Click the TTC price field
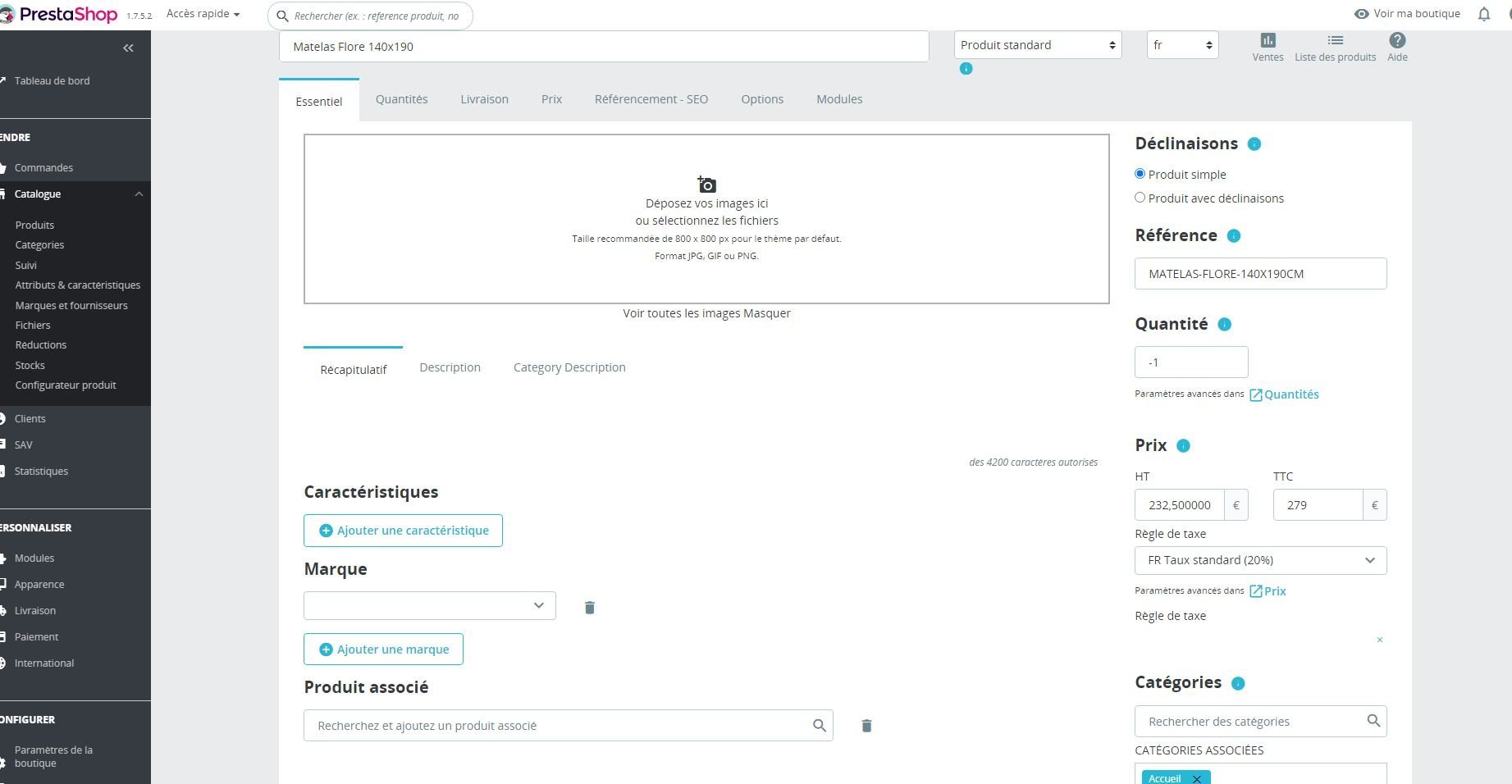This screenshot has width=1512, height=784. 1318,505
